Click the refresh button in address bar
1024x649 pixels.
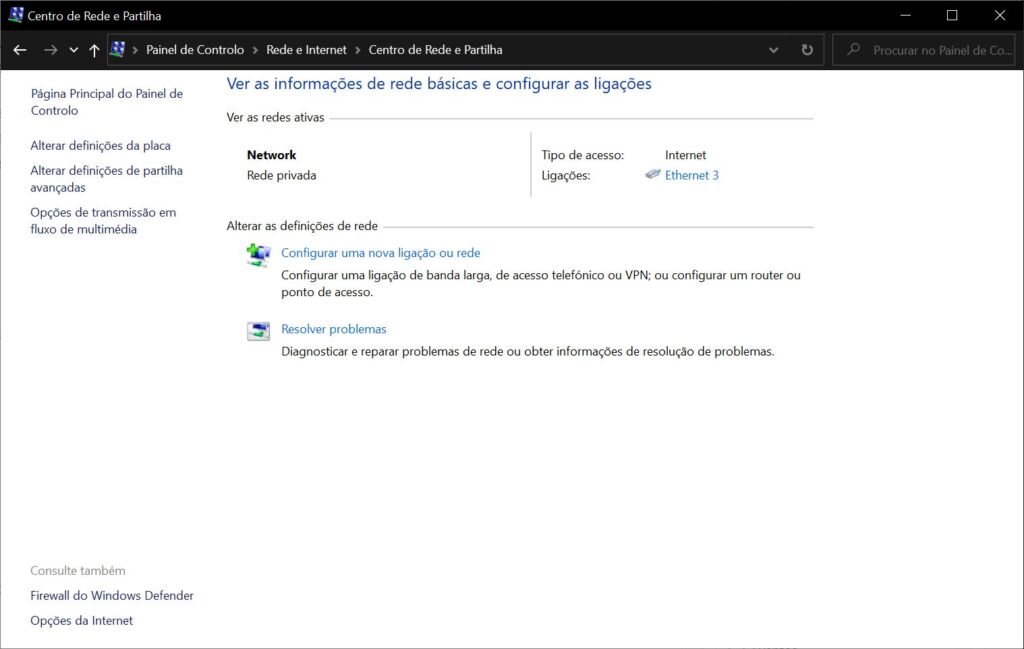807,50
